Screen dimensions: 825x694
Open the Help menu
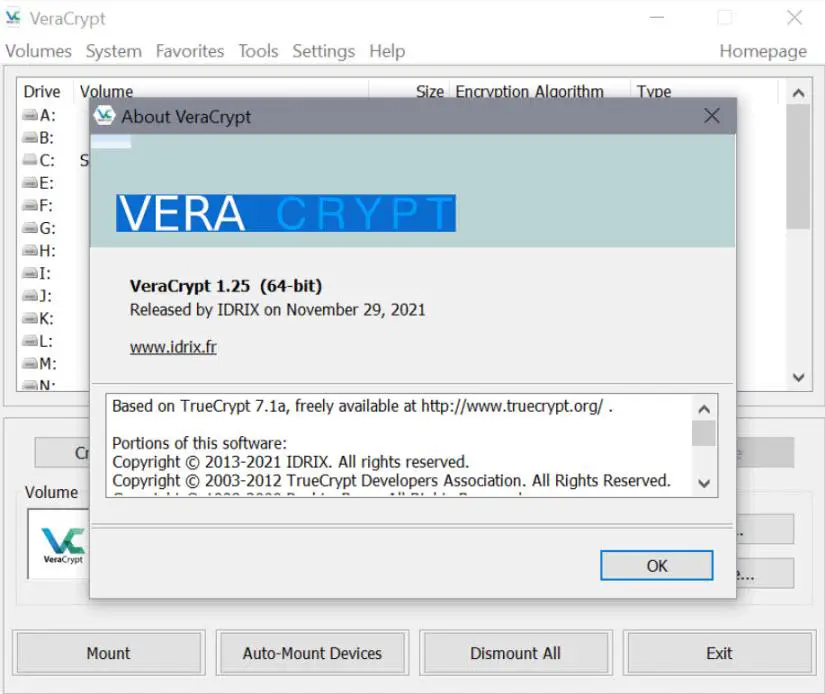387,51
